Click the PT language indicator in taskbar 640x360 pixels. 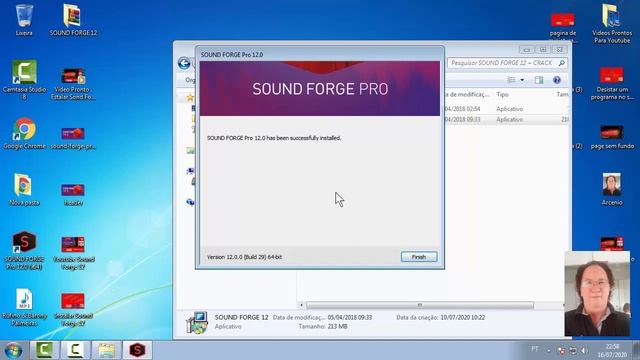(x=535, y=349)
